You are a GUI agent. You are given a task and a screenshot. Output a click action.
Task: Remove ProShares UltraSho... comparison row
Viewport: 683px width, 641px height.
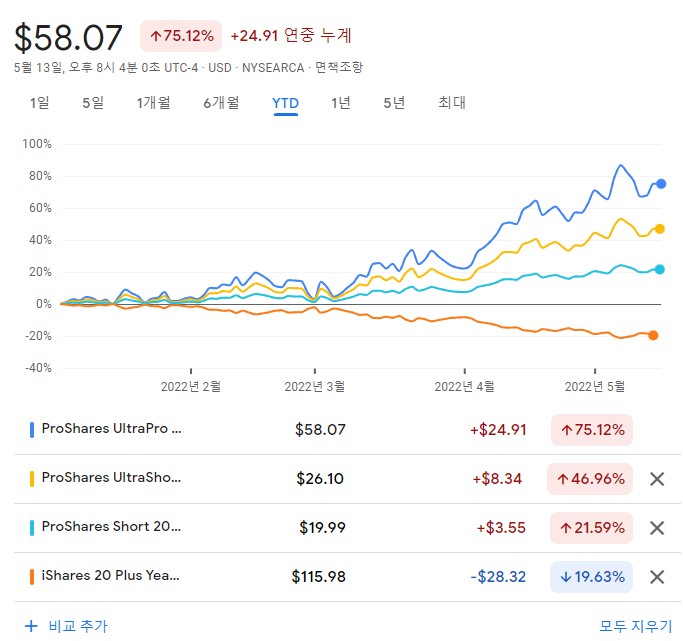(656, 479)
